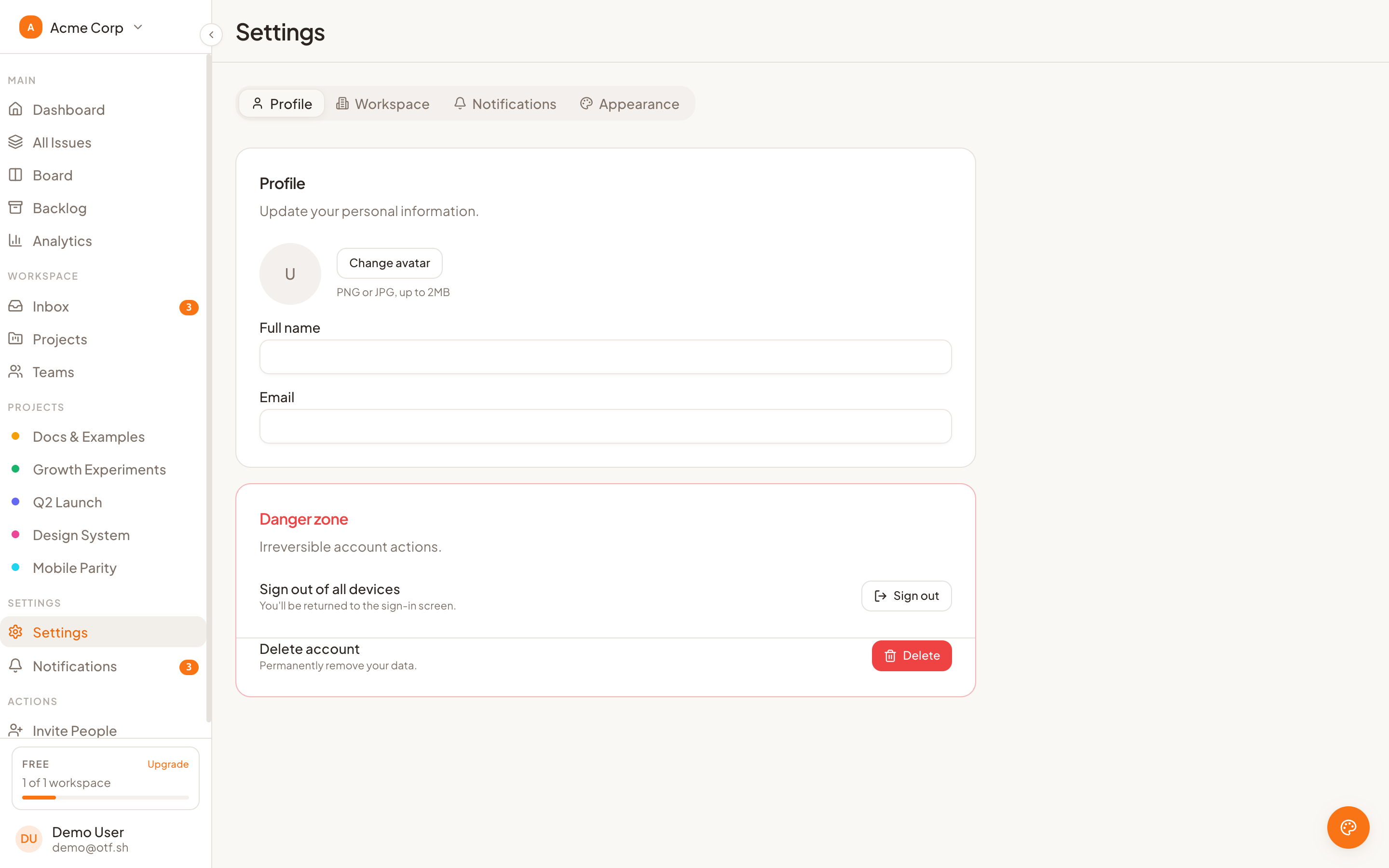Switch to the Notifications settings tab

pyautogui.click(x=505, y=104)
